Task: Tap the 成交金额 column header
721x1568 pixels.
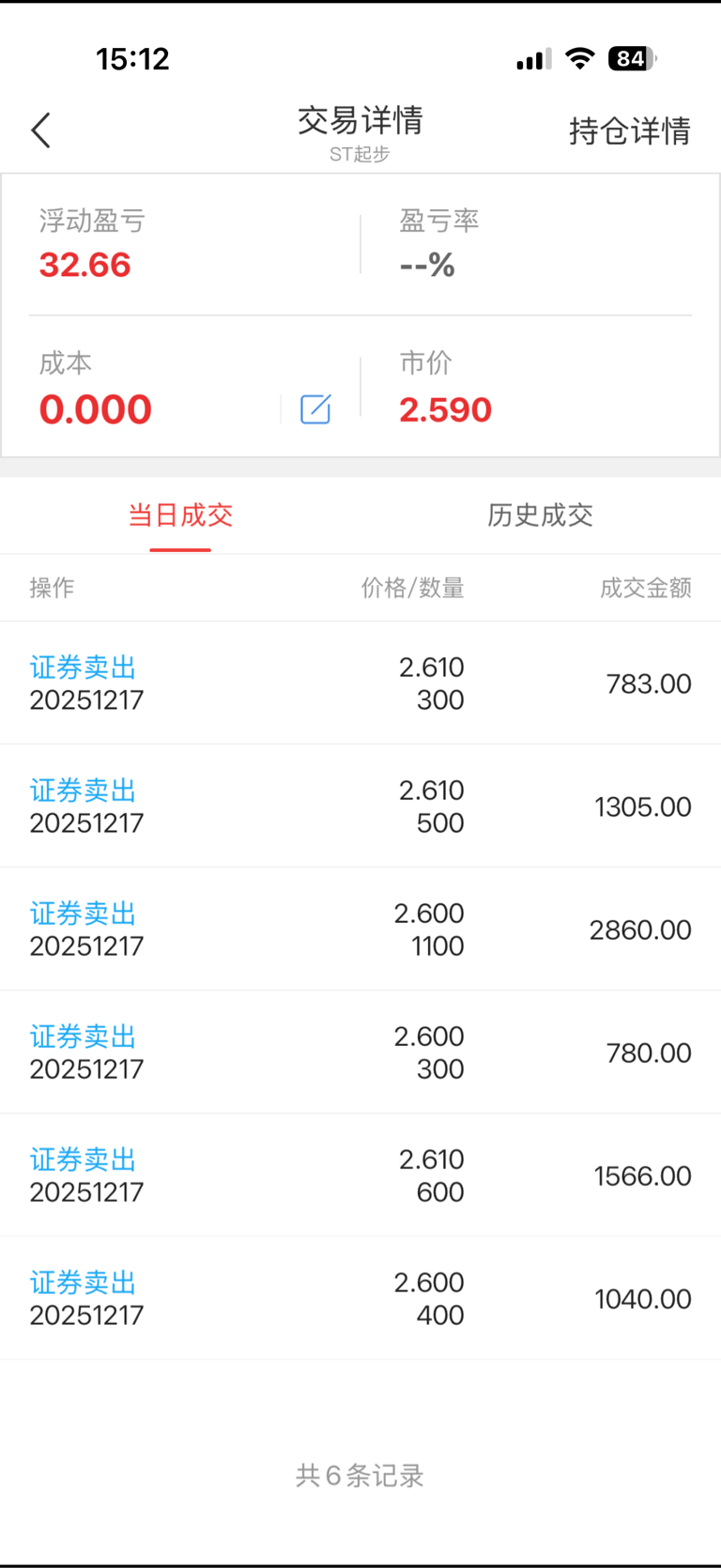Action: [x=646, y=588]
